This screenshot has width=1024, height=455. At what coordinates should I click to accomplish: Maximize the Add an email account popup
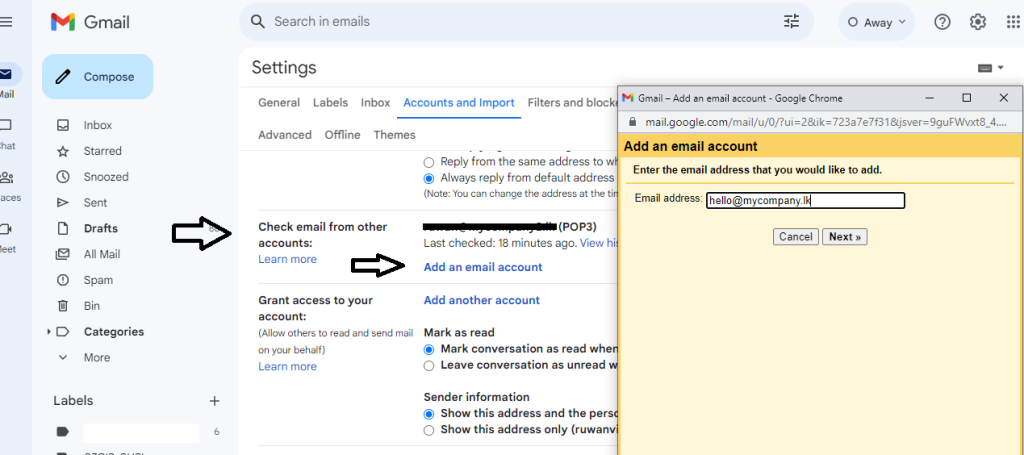point(967,98)
